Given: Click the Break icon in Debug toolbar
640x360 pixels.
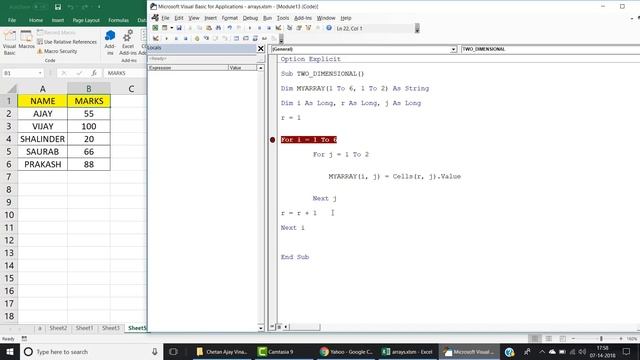Looking at the screenshot, I should coord(176,38).
